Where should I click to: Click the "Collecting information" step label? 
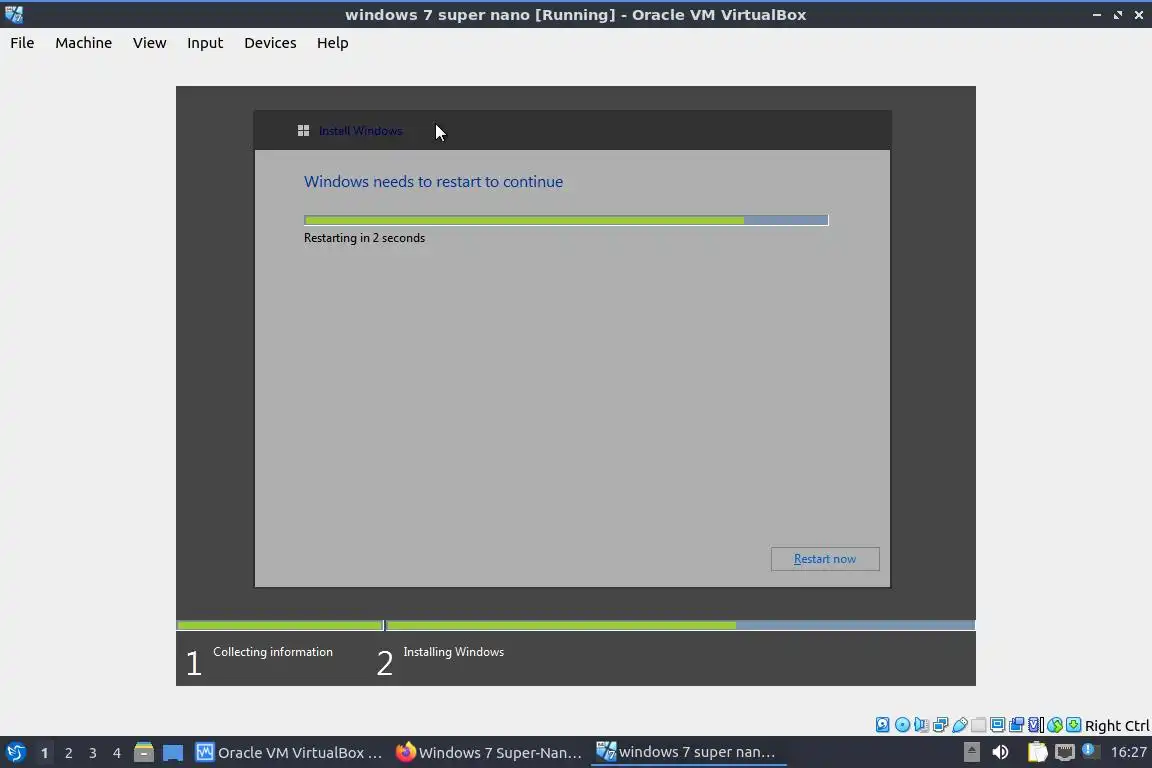pyautogui.click(x=273, y=652)
